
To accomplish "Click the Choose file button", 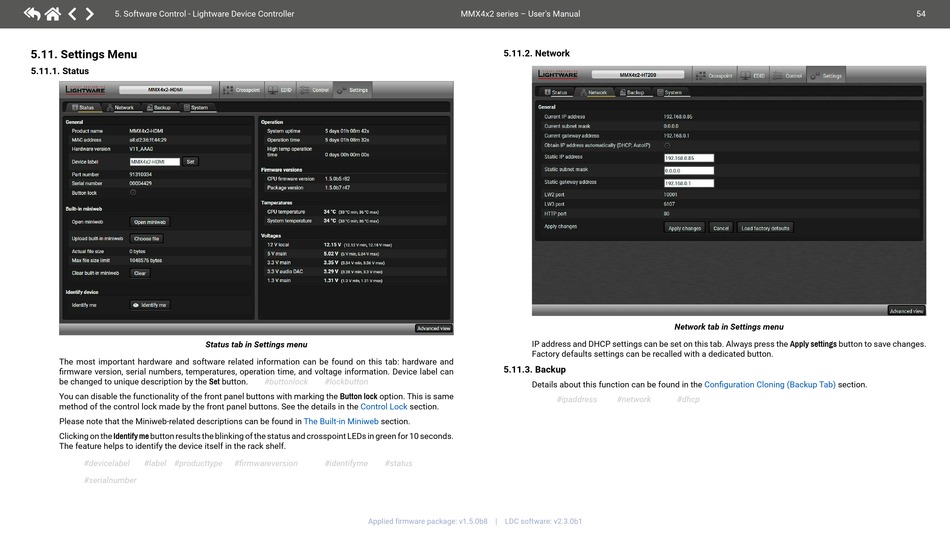I will (147, 239).
